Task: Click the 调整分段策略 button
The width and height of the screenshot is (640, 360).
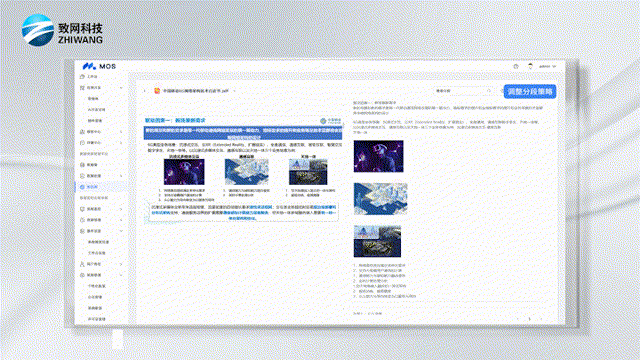Action: click(530, 91)
